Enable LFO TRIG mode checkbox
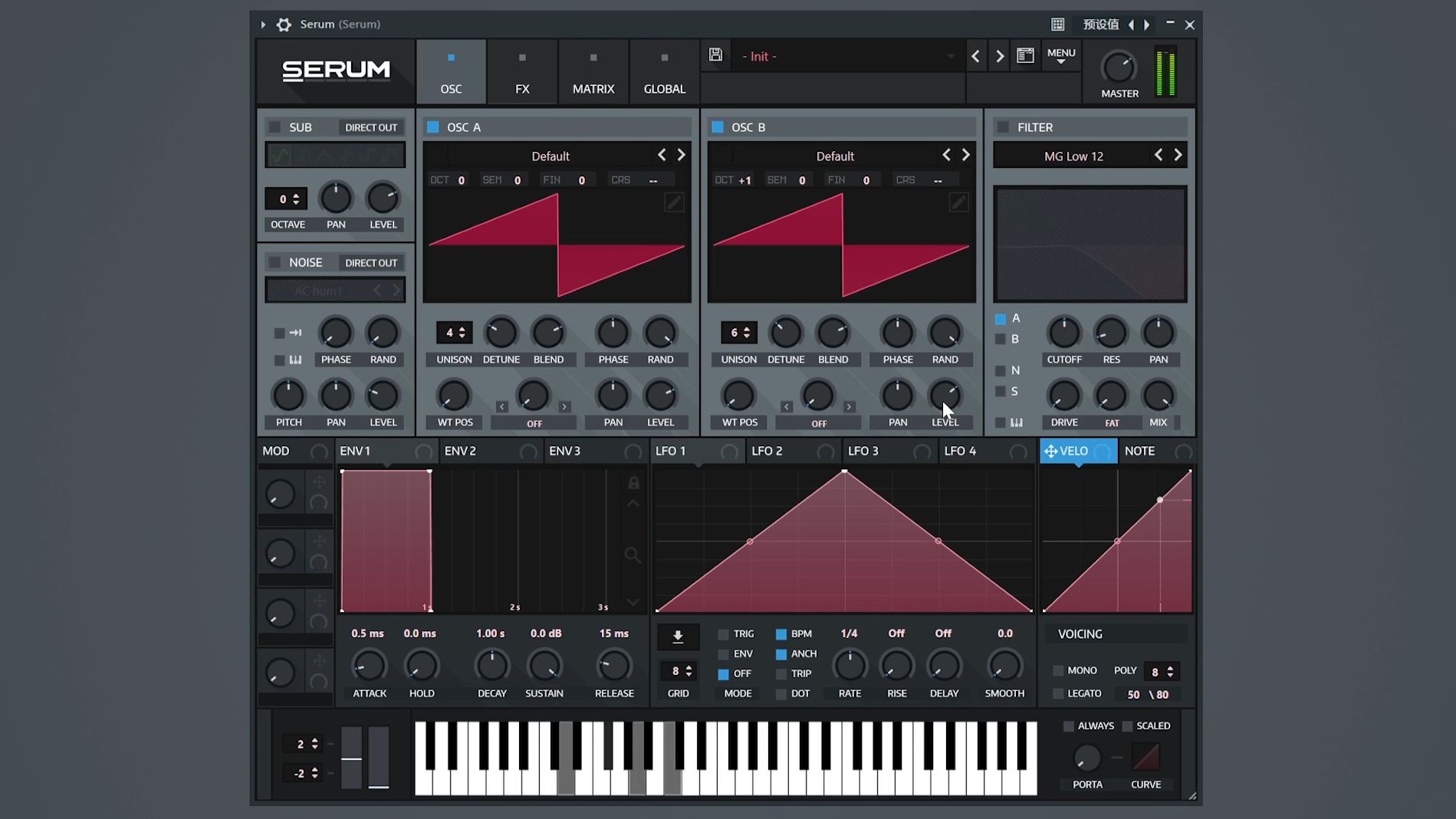Screen dimensions: 1456x819 [x=723, y=634]
